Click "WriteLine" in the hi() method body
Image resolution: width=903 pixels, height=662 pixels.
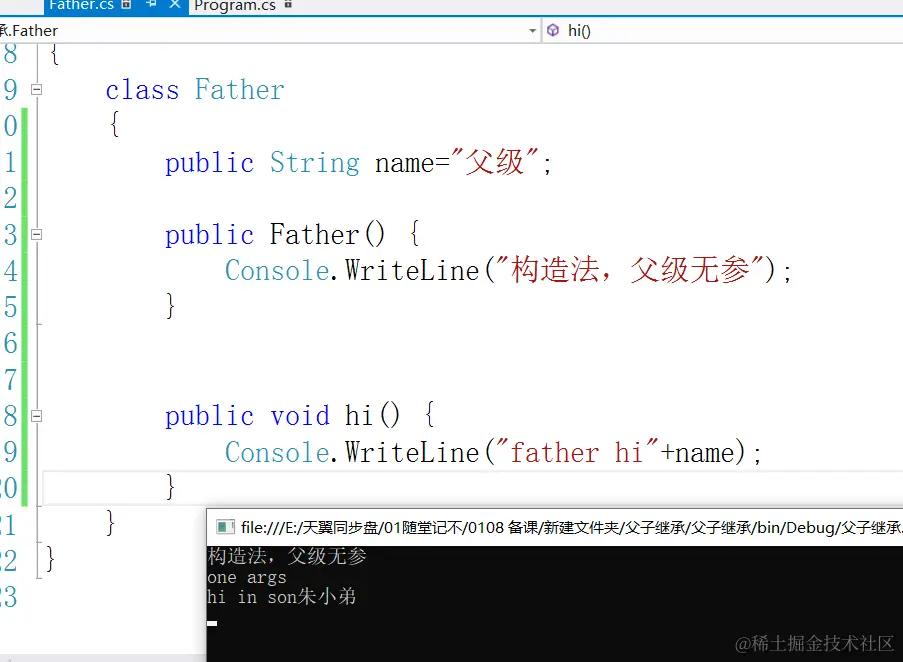point(412,452)
